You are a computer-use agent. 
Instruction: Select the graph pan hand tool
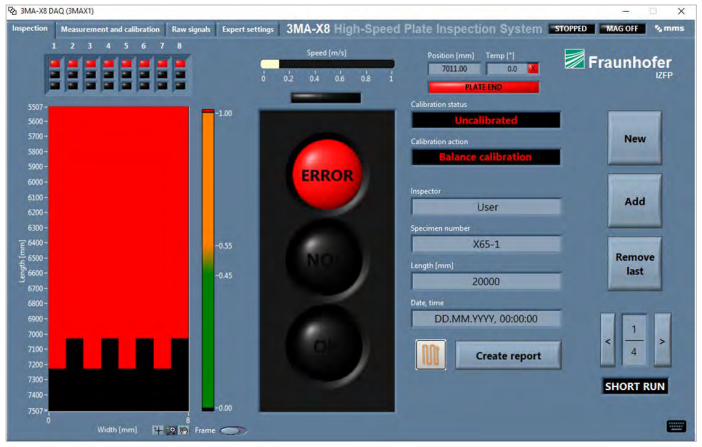[184, 430]
